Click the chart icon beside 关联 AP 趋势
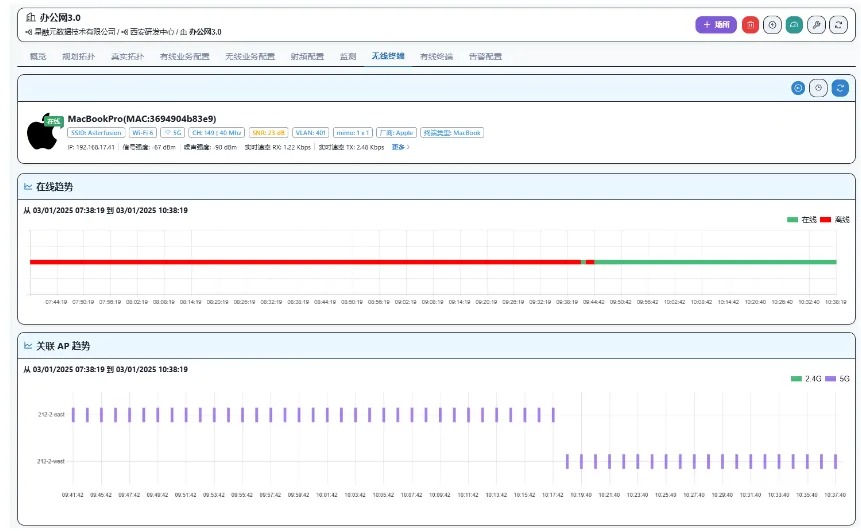Image resolution: width=861 pixels, height=531 pixels. coord(28,346)
